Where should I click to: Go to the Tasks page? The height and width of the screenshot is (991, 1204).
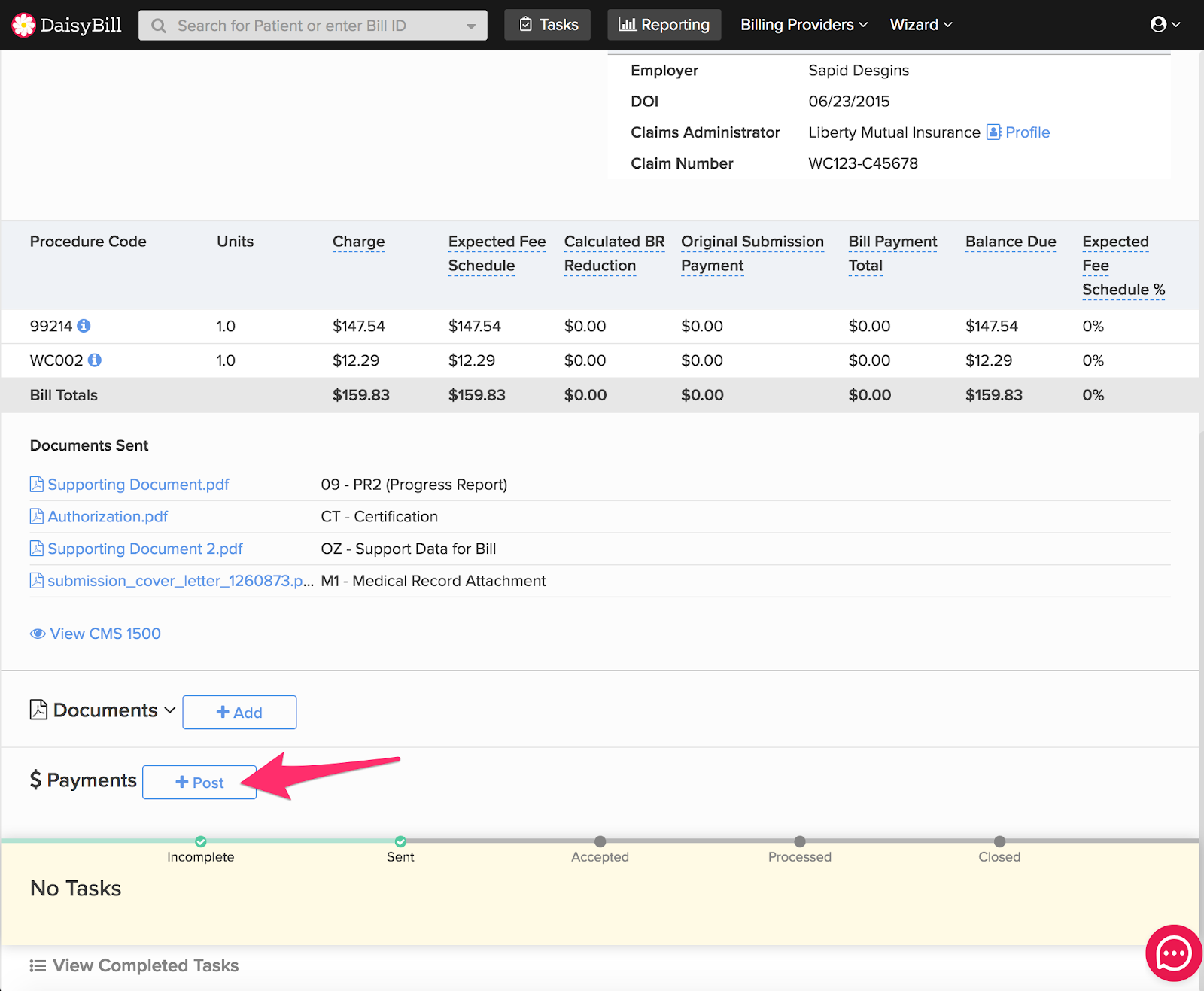pos(547,25)
